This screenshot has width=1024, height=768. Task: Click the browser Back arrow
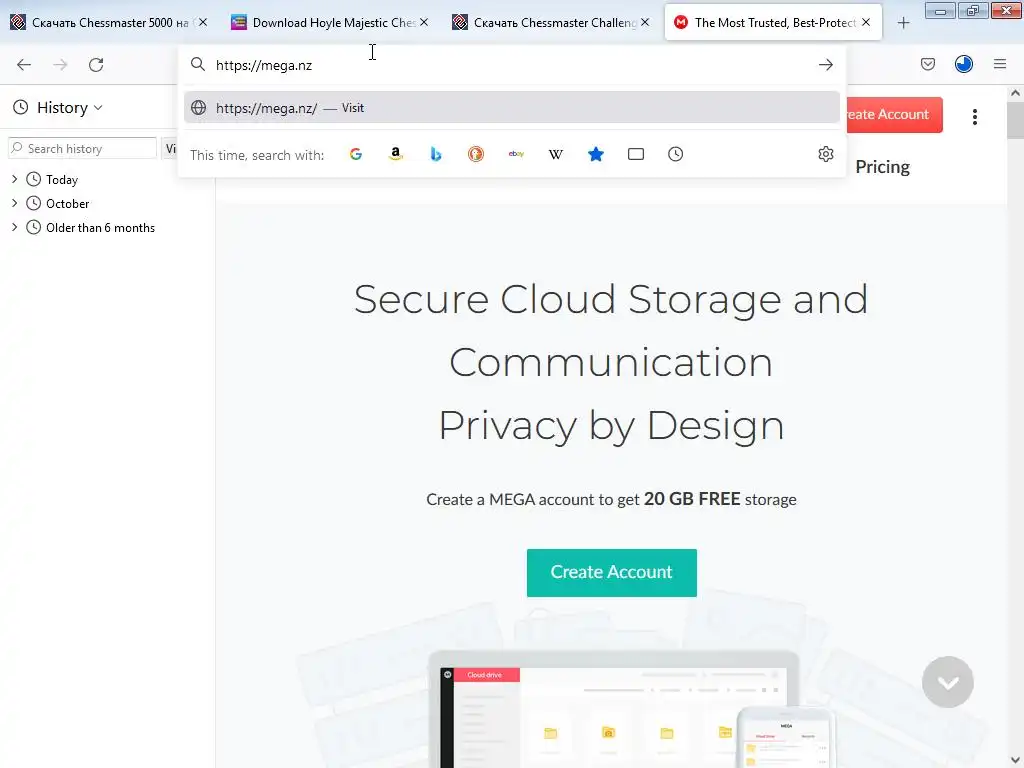24,65
